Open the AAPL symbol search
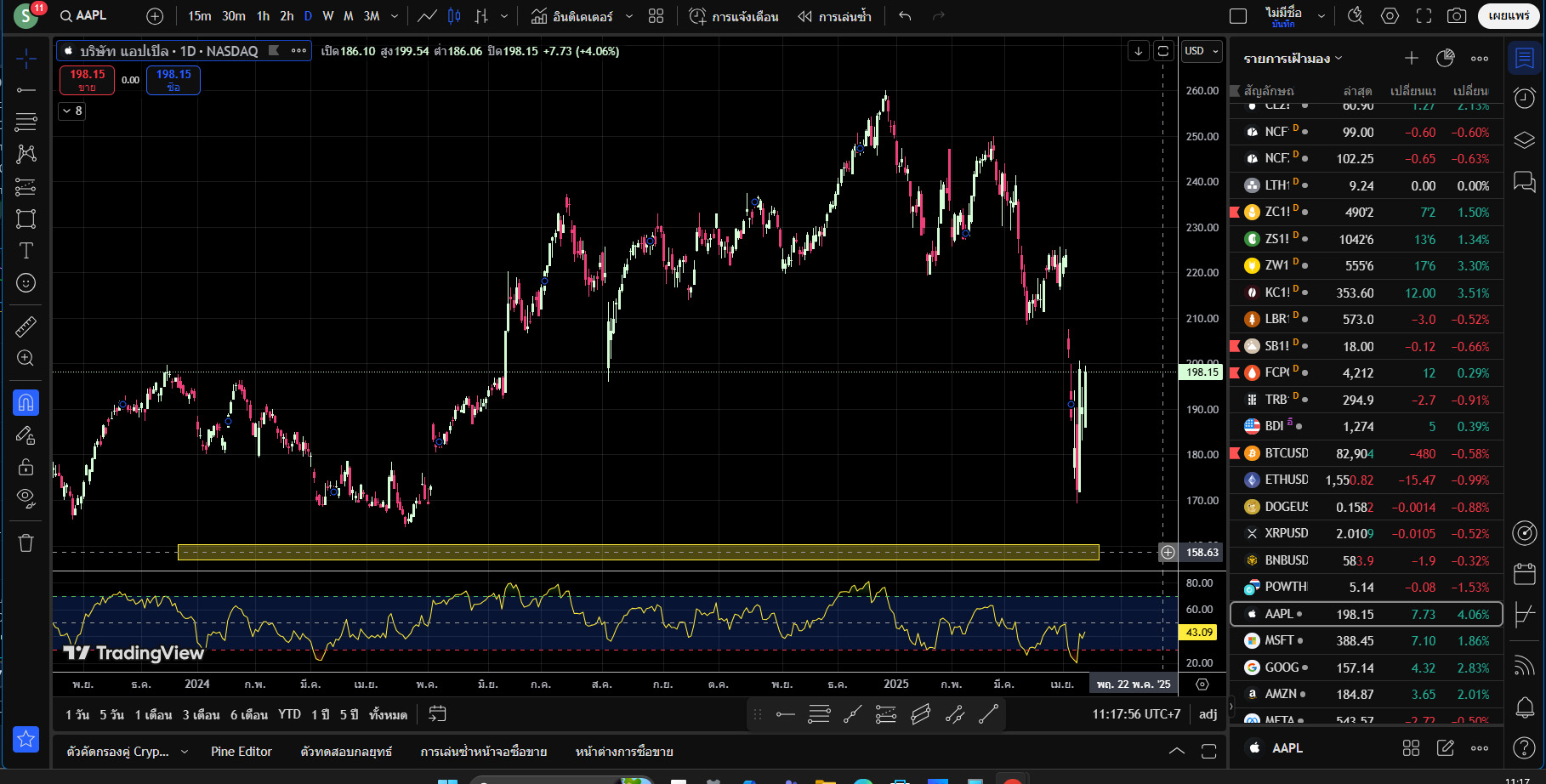The height and width of the screenshot is (784, 1546). tap(83, 15)
